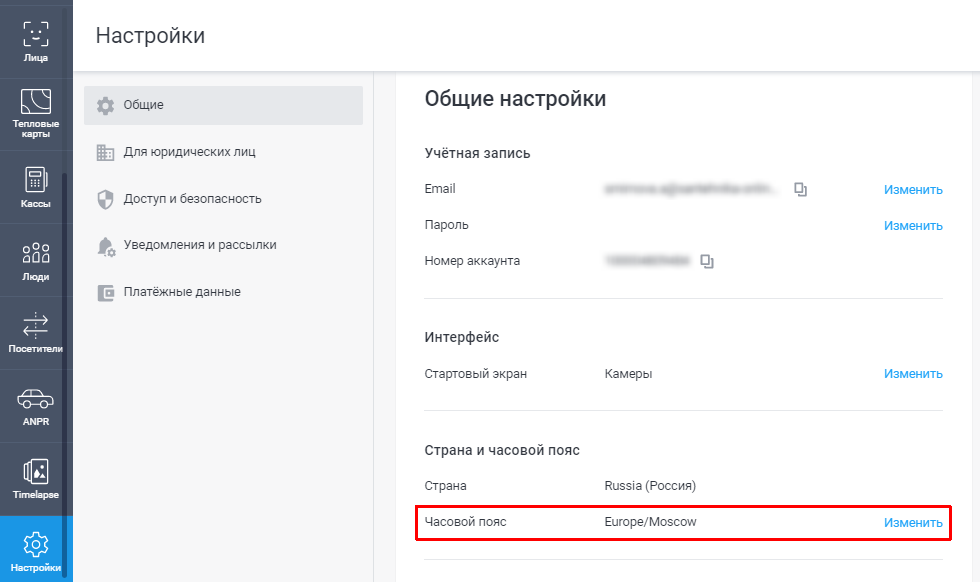Viewport: 980px width, 582px height.
Task: Click the Настройки page title
Action: click(150, 36)
